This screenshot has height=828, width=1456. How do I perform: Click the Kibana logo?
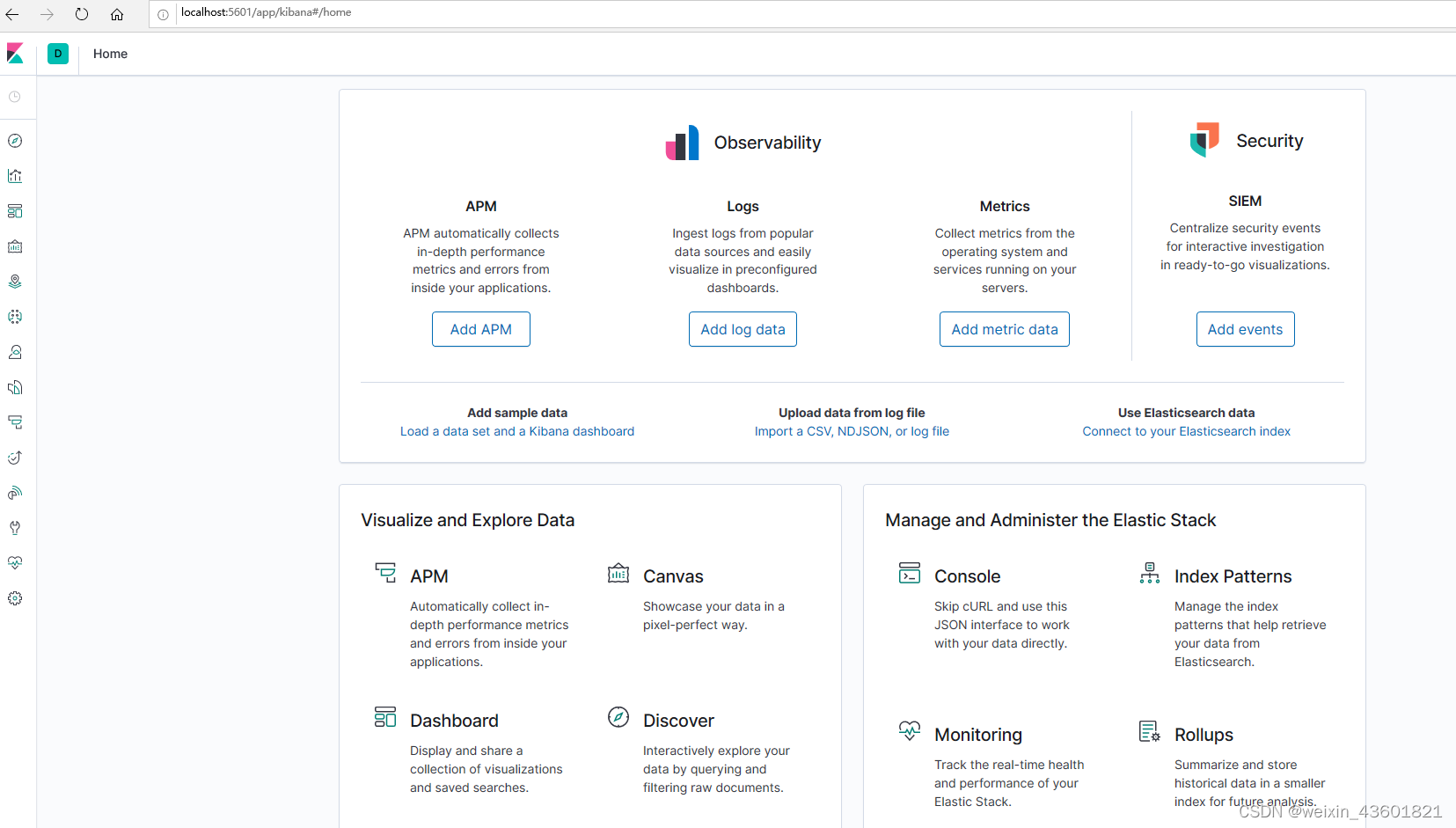(x=15, y=54)
